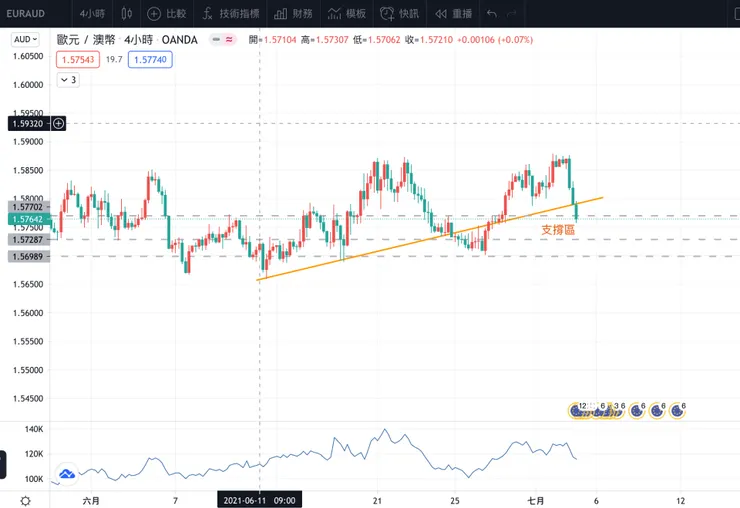Open 模板 indicator templates
The image size is (740, 508).
point(347,14)
